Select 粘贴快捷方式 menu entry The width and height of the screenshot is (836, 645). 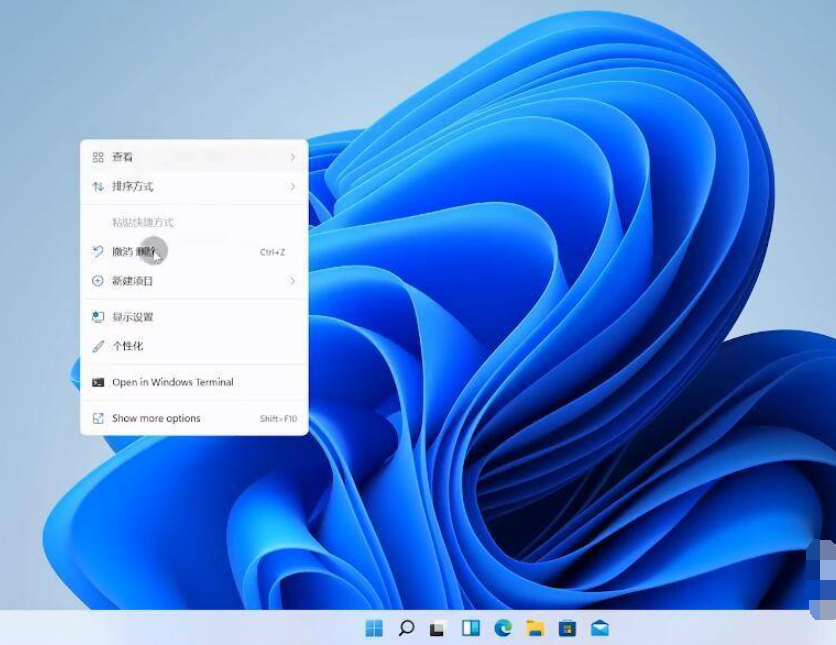point(194,222)
